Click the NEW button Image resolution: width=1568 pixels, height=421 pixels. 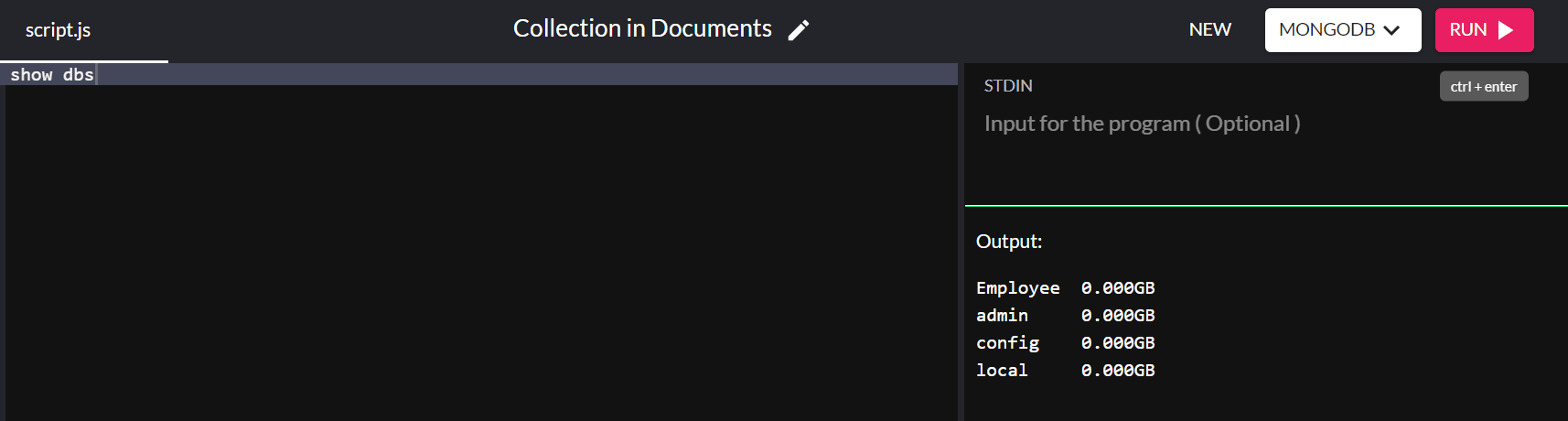tap(1209, 30)
